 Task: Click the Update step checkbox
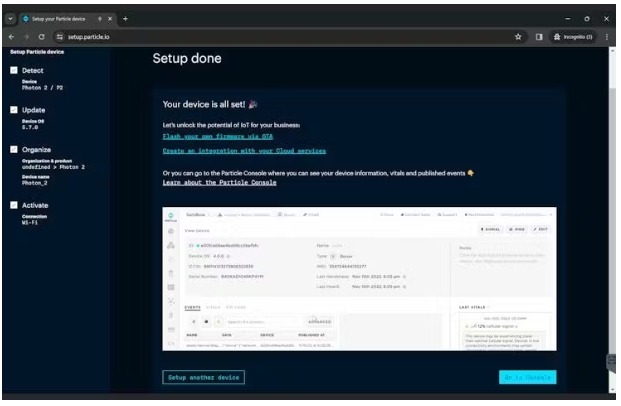(x=14, y=110)
